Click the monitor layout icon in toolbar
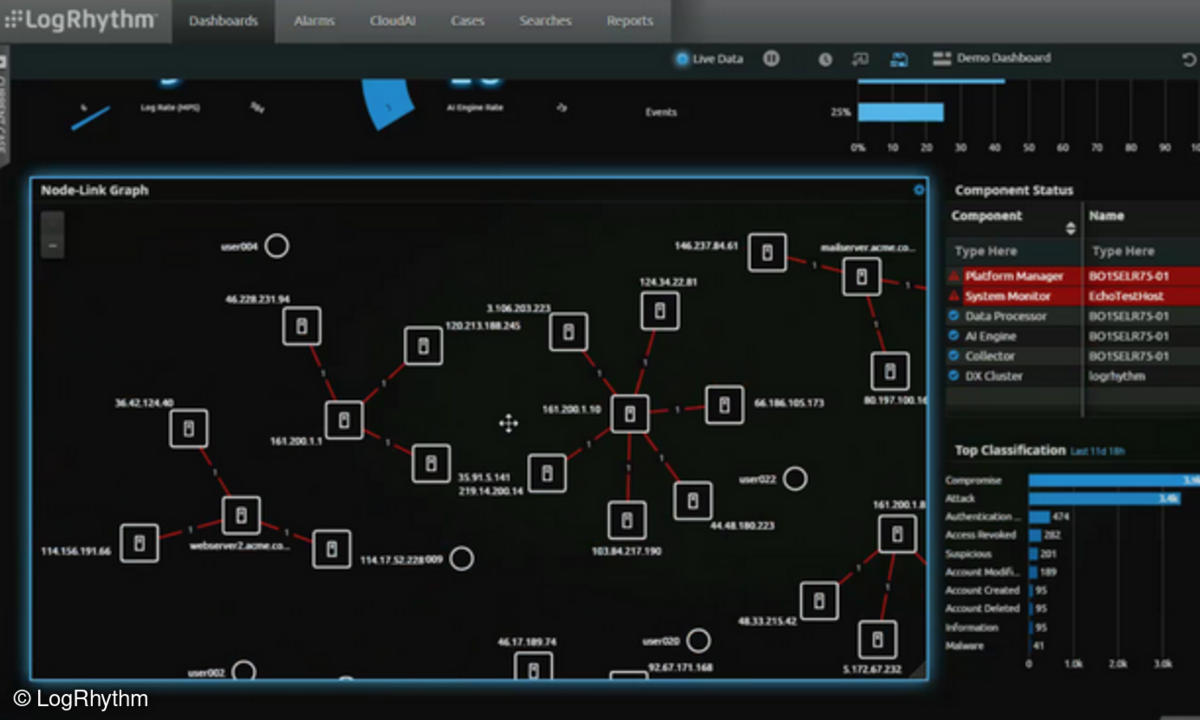1200x720 pixels. point(860,59)
